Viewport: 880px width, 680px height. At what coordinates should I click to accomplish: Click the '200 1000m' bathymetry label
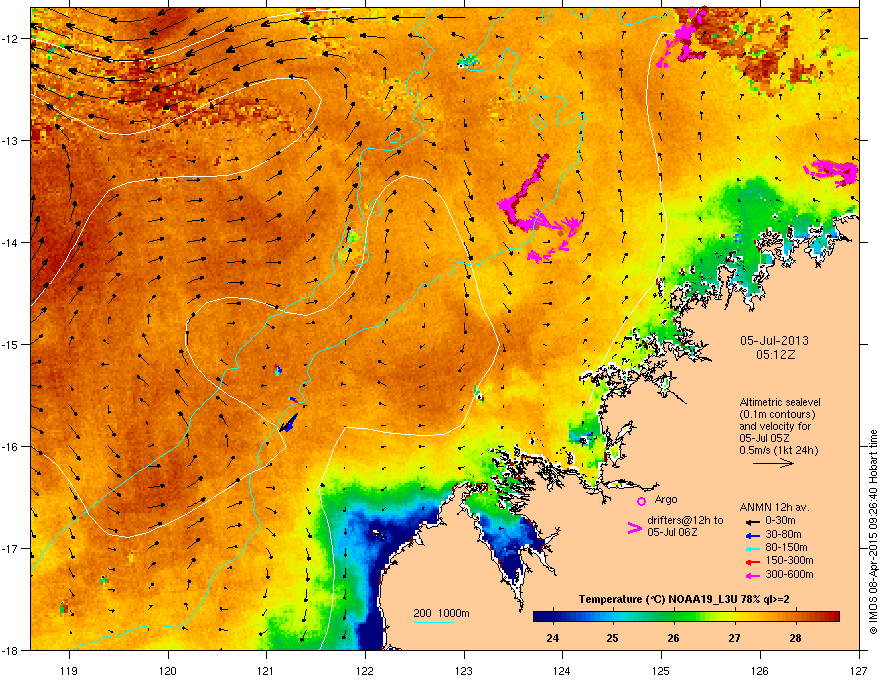(441, 613)
